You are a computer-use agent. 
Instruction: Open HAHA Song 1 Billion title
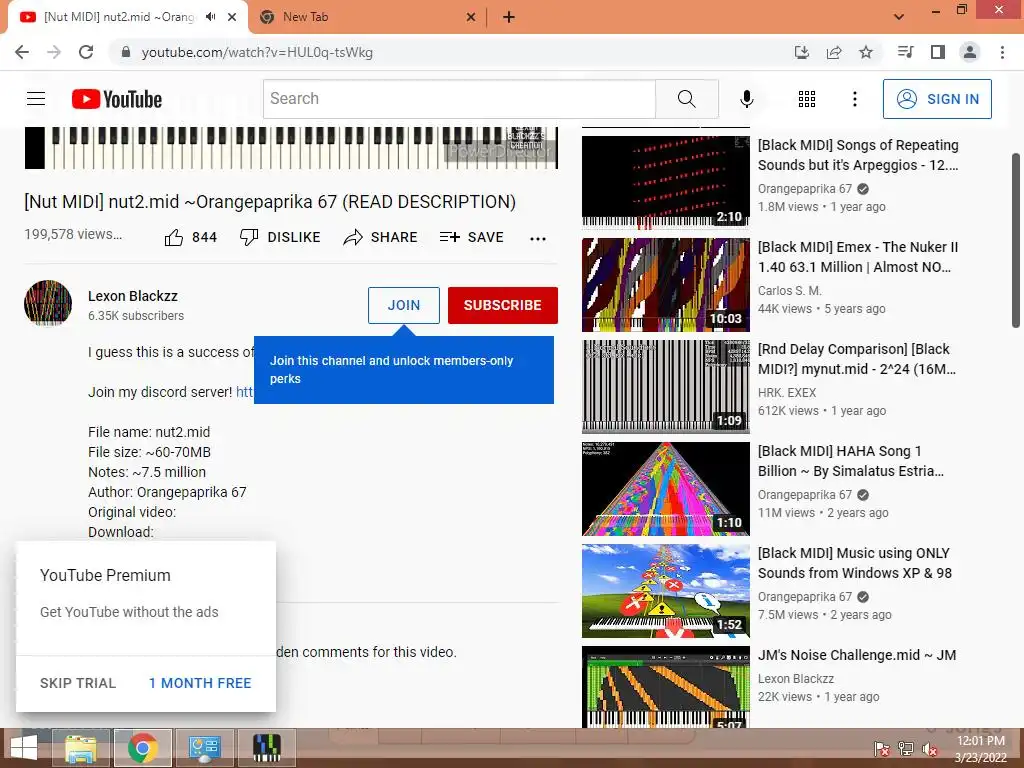[x=850, y=460]
